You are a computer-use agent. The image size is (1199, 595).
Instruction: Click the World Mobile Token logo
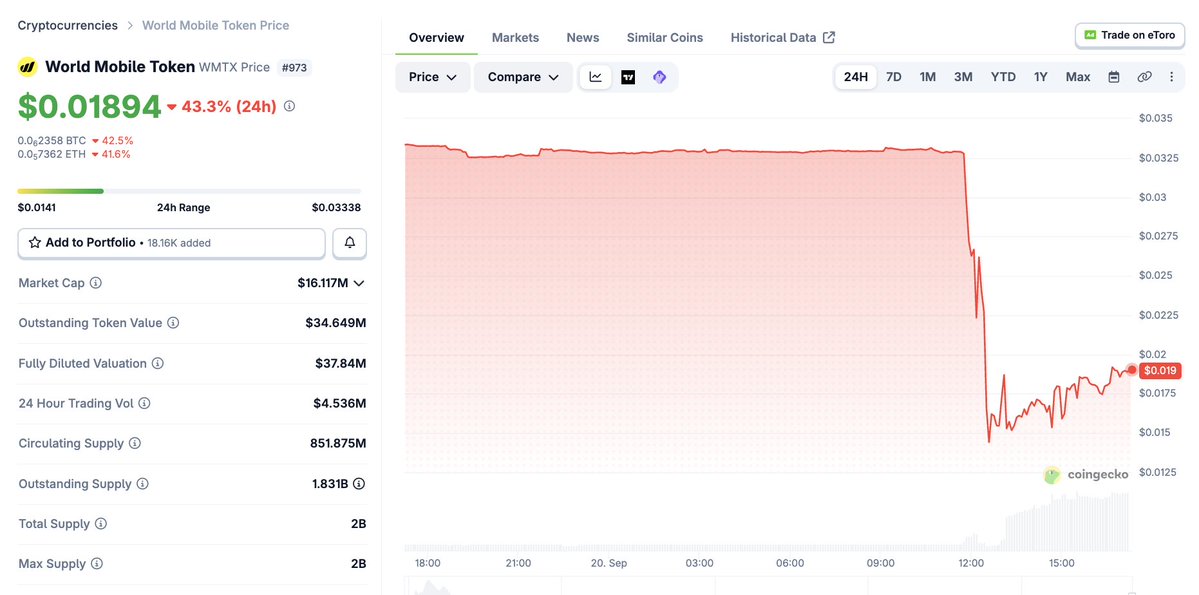(28, 67)
